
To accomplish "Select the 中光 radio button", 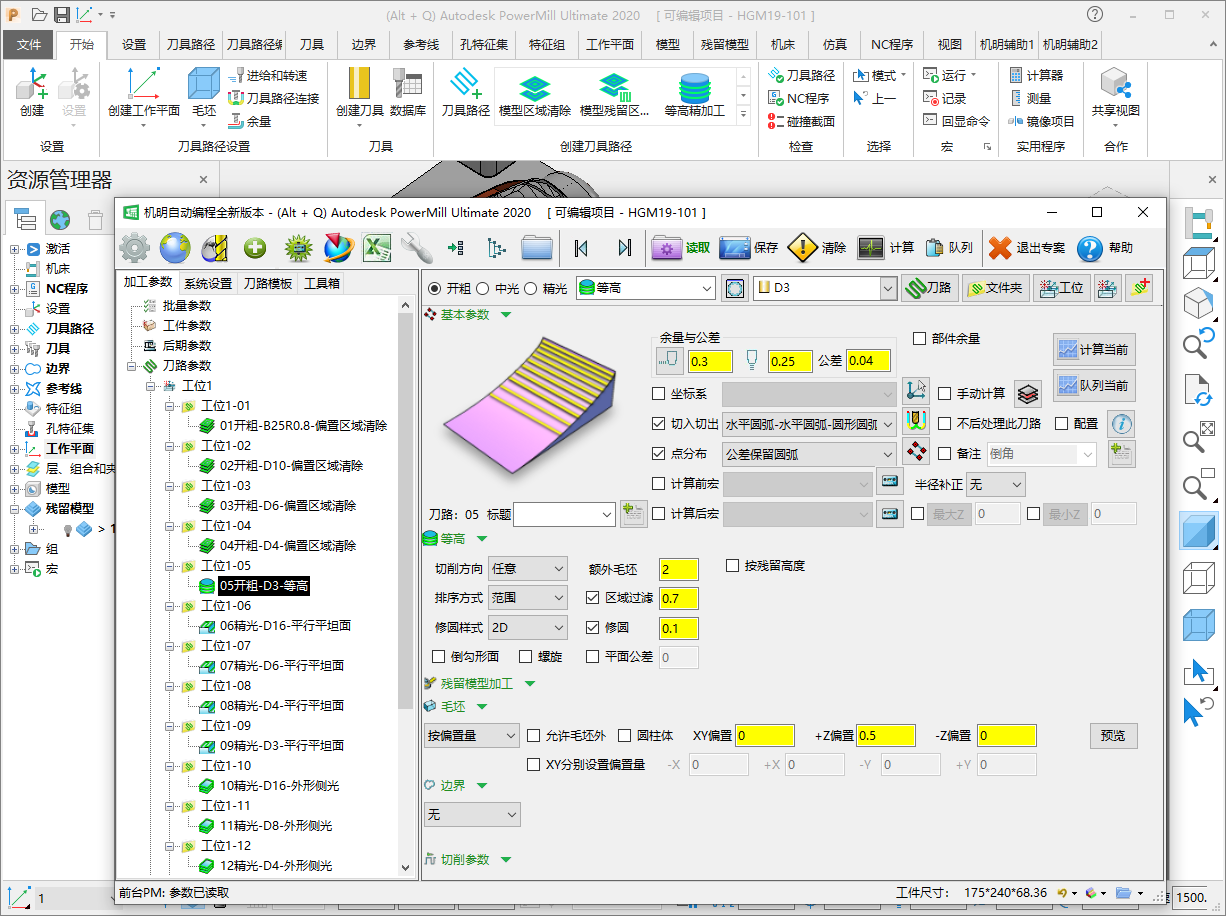I will coord(483,288).
